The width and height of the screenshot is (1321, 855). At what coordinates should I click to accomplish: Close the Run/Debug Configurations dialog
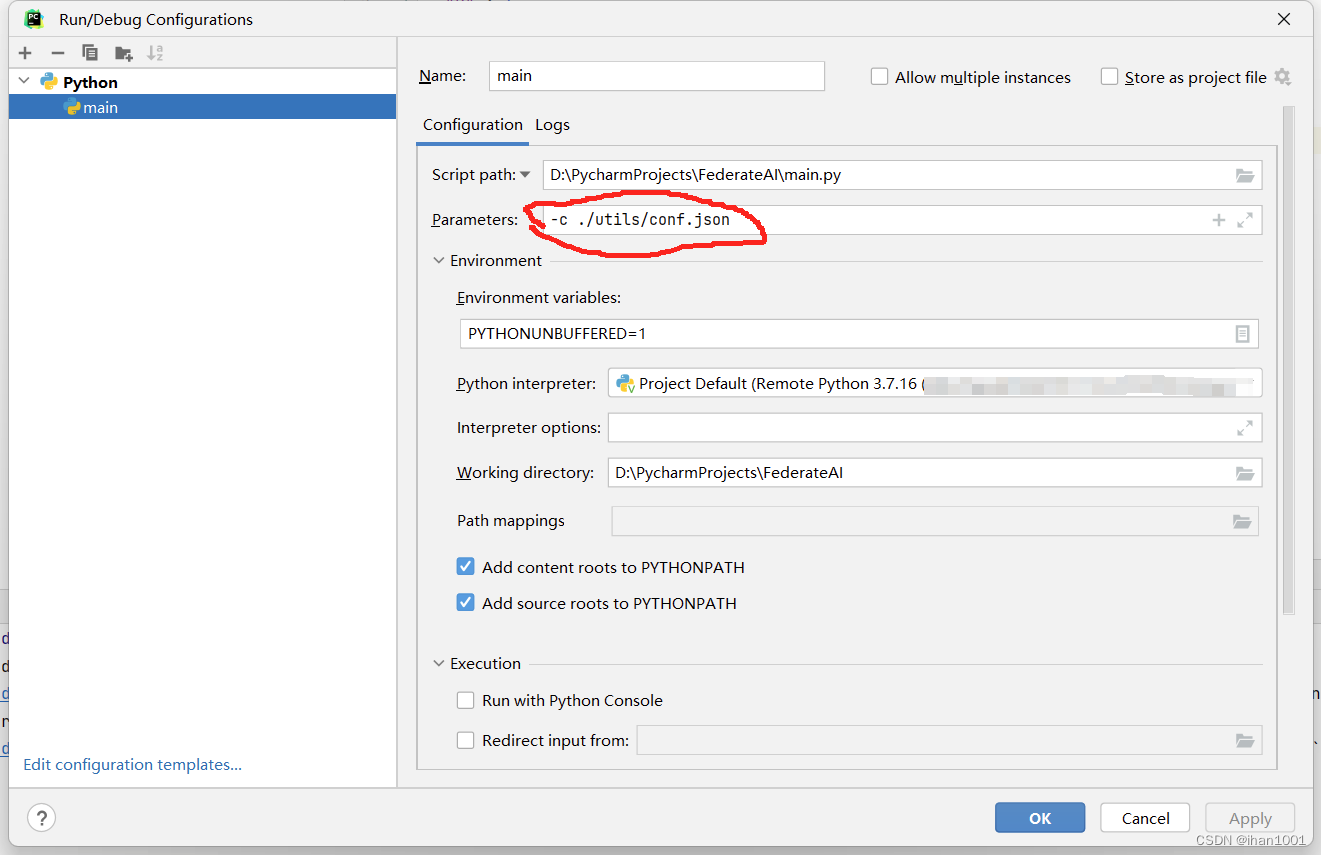pos(1284,19)
